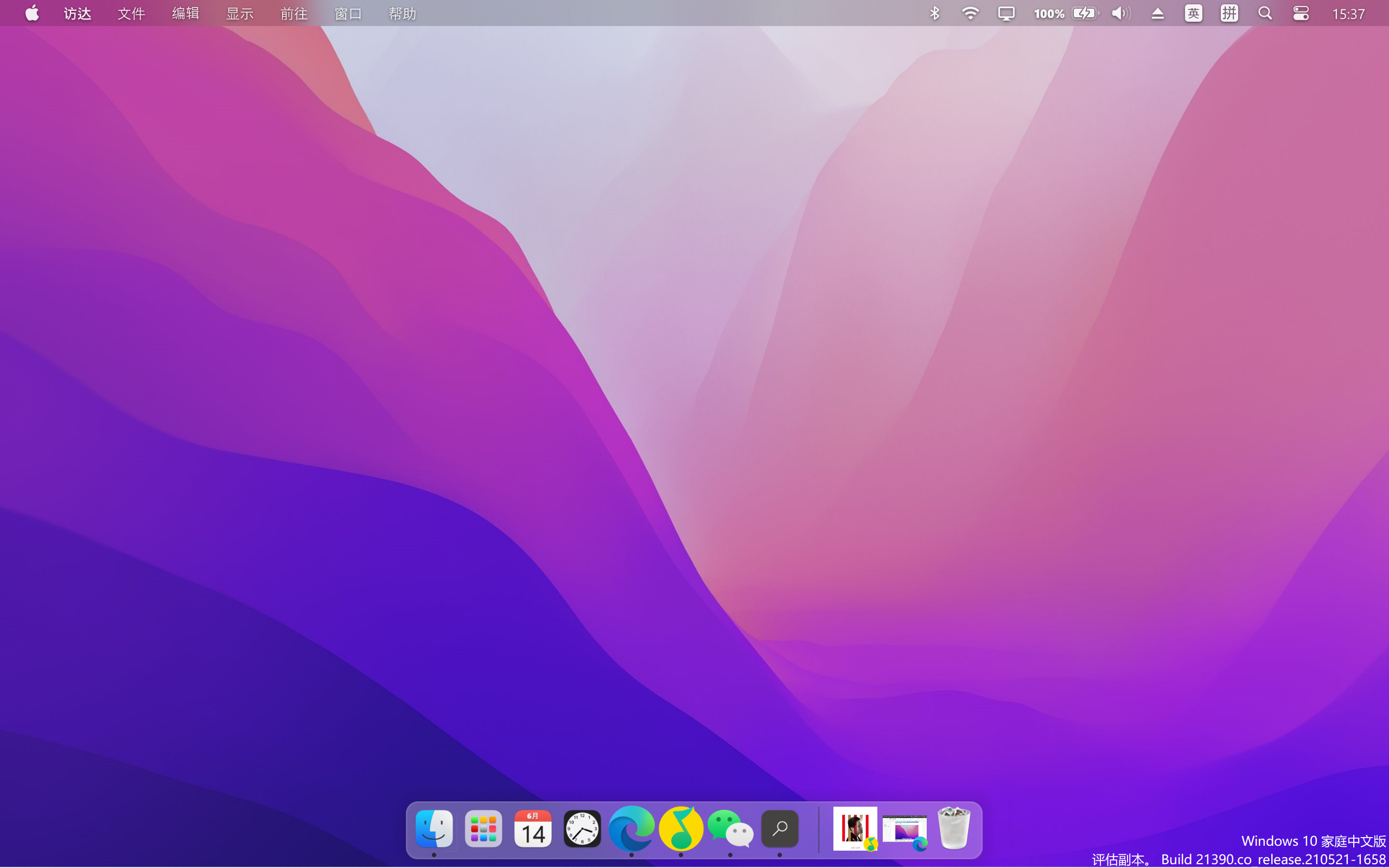Open Launchpad app grid
Viewport: 1389px width, 868px height.
484,828
